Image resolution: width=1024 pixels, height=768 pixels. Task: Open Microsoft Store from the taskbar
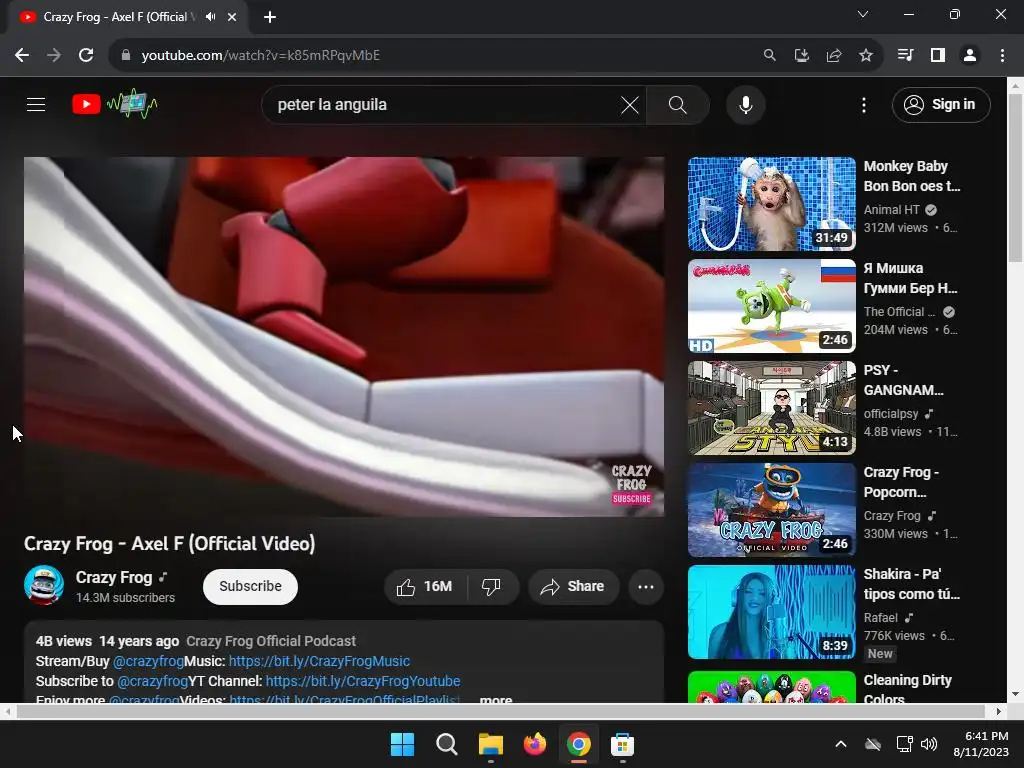[x=622, y=744]
